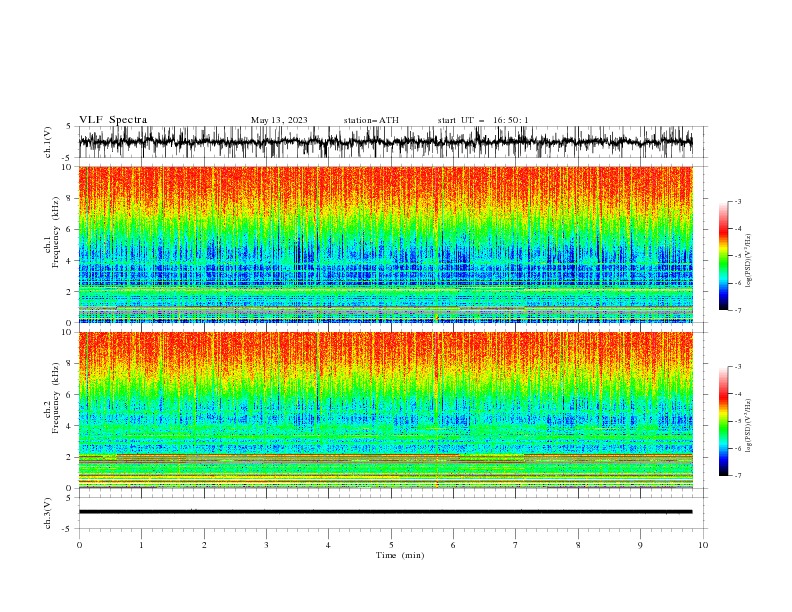Click the log(PSD) label beside ch.1 colorbar
This screenshot has width=792, height=612.
[x=748, y=261]
